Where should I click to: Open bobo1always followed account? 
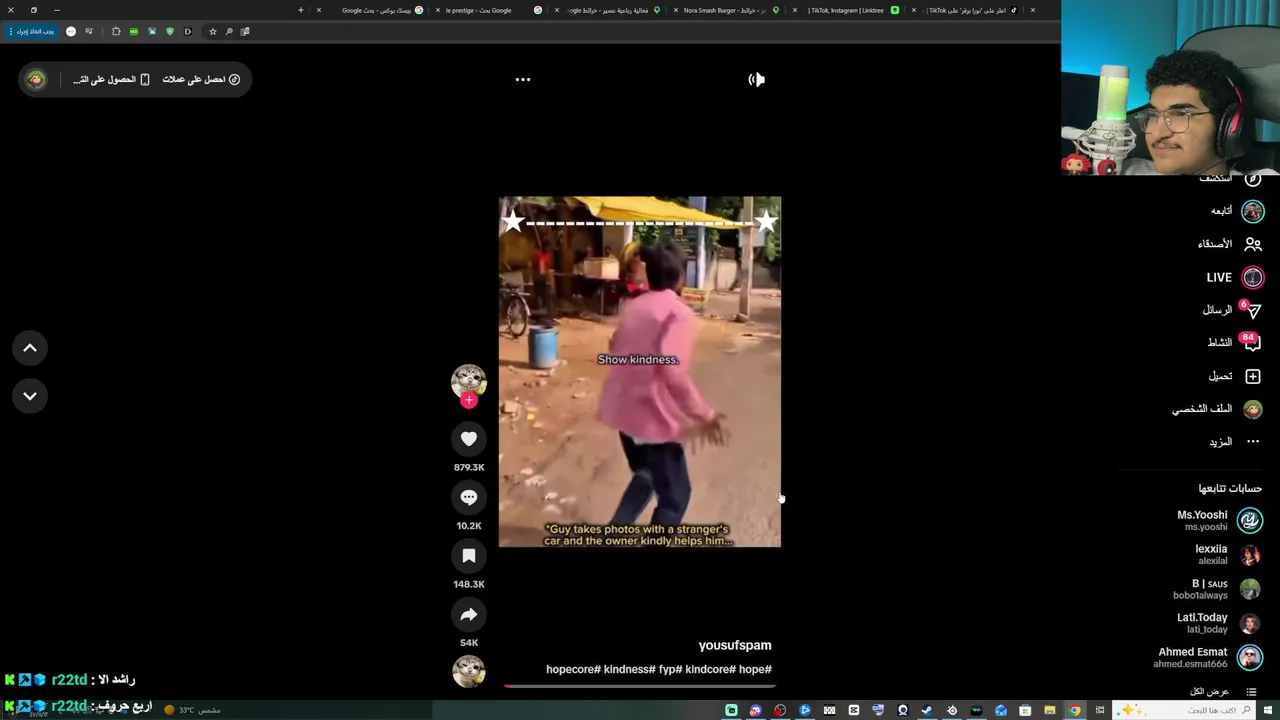1217,590
